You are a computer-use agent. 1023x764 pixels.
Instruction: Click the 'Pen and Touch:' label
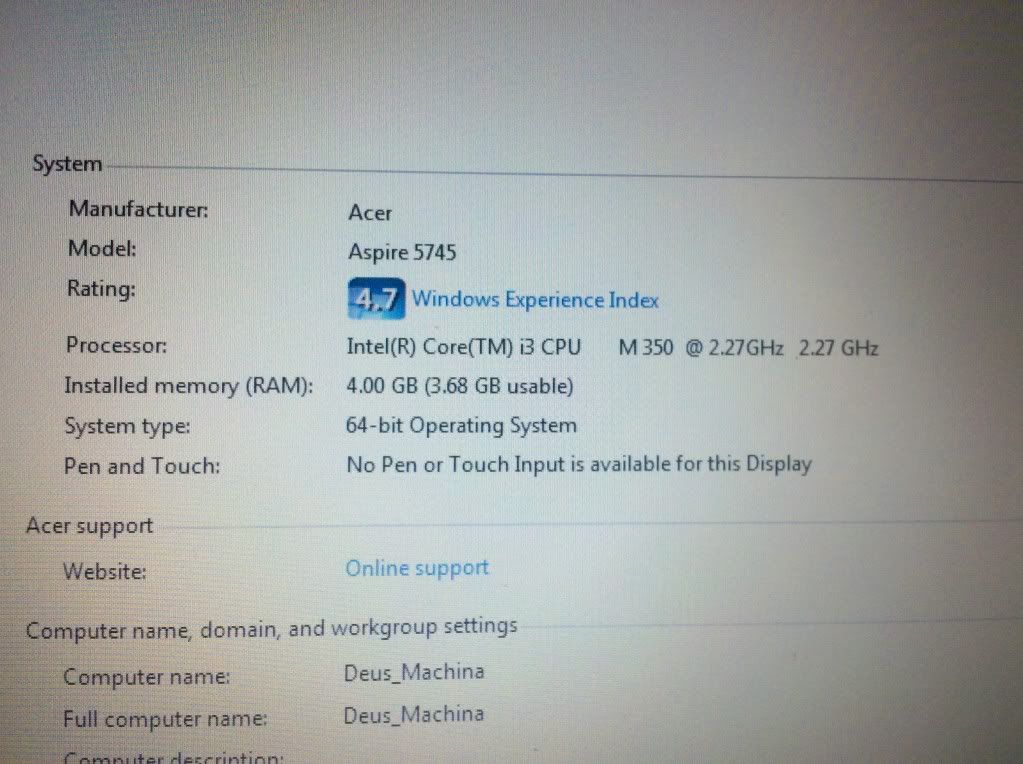142,466
